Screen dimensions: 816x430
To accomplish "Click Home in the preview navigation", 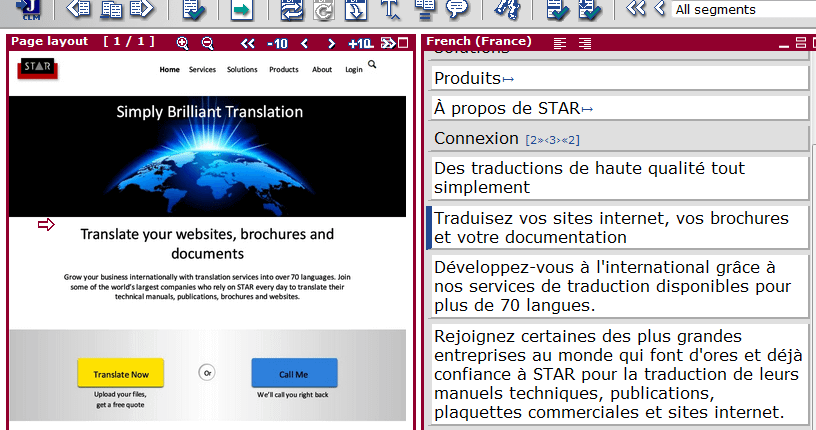I will tap(170, 69).
